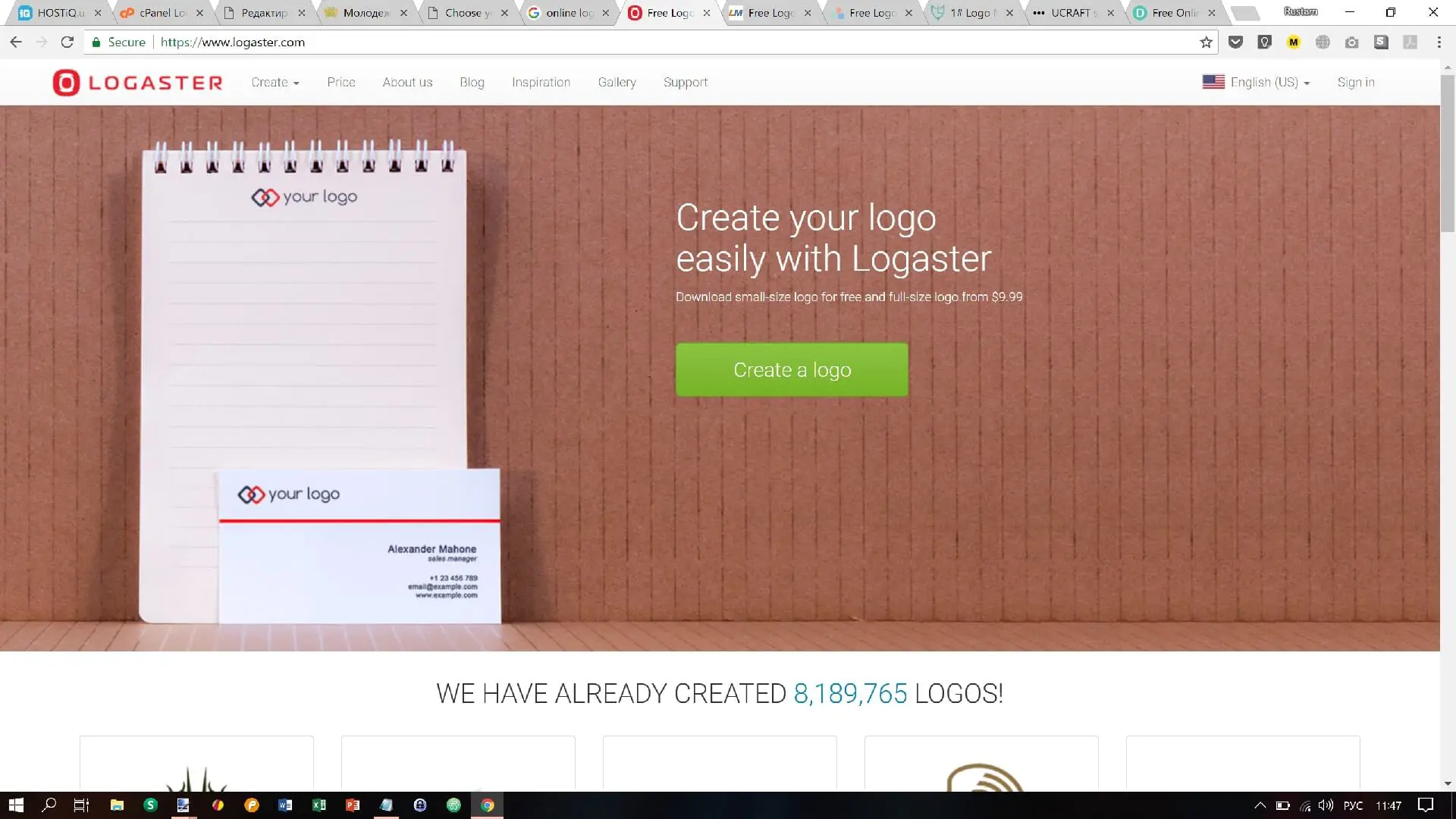Click the 8,189,765 logos counter
This screenshot has width=1456, height=819.
click(850, 693)
